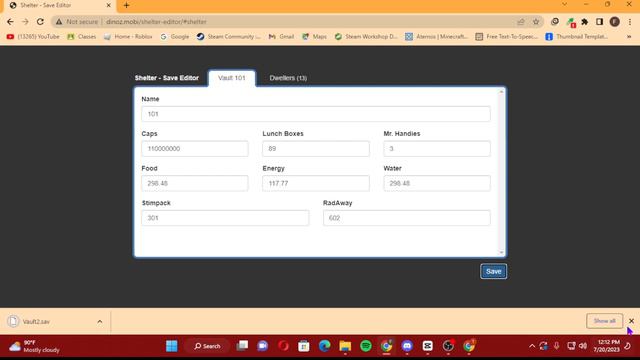Go forward to the next page
This screenshot has width=640, height=360.
click(25, 22)
